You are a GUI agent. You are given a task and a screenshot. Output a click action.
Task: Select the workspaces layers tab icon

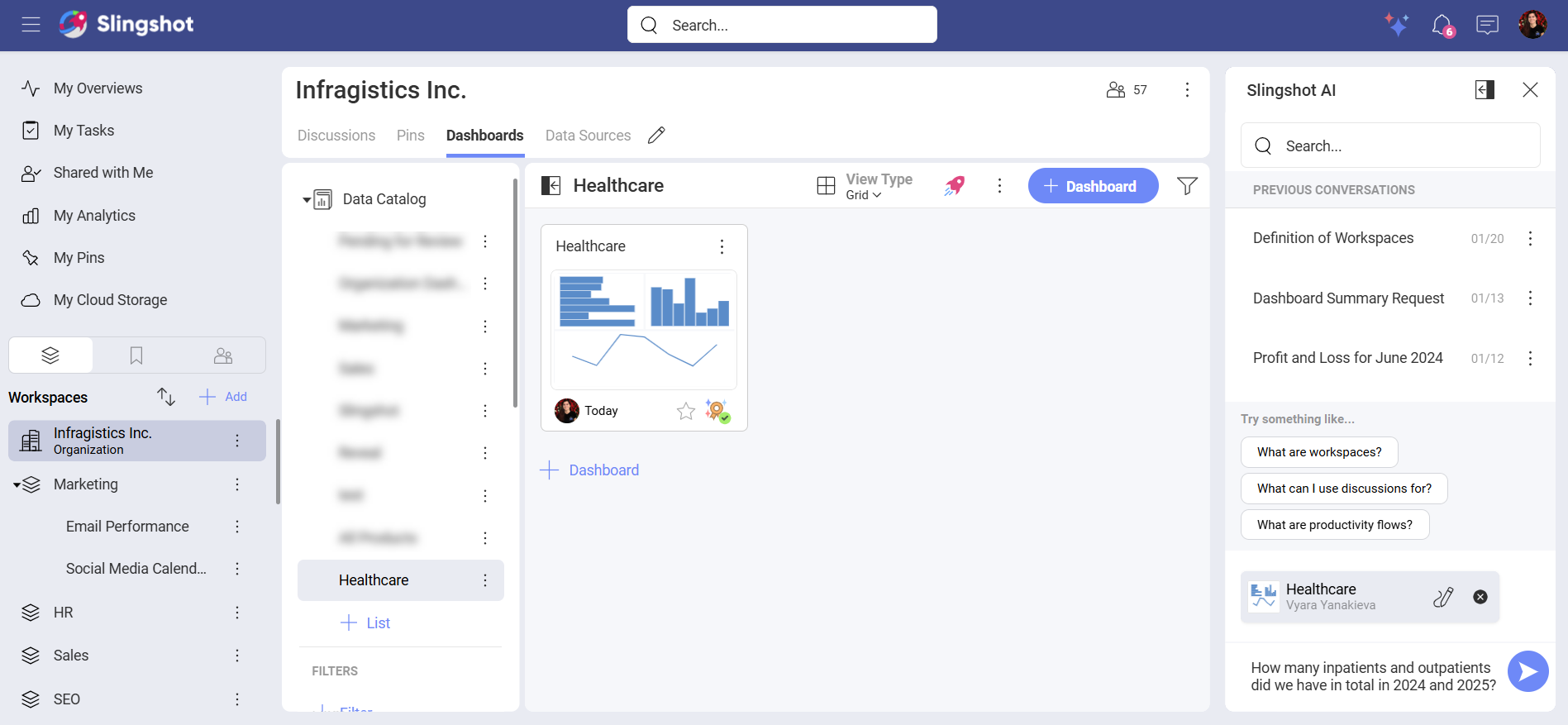(50, 355)
